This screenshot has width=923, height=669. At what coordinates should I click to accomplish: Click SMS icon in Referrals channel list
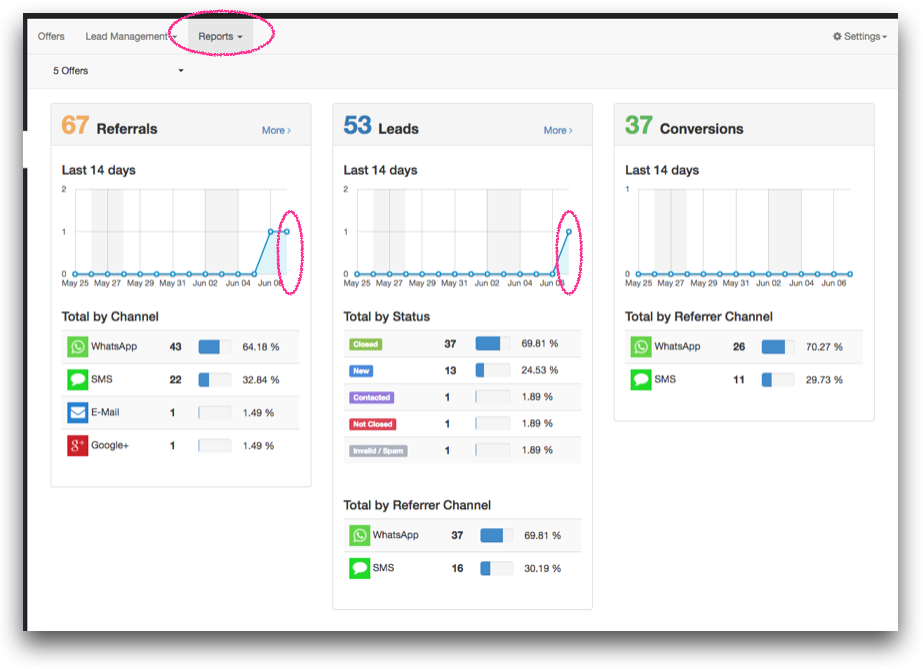[78, 380]
